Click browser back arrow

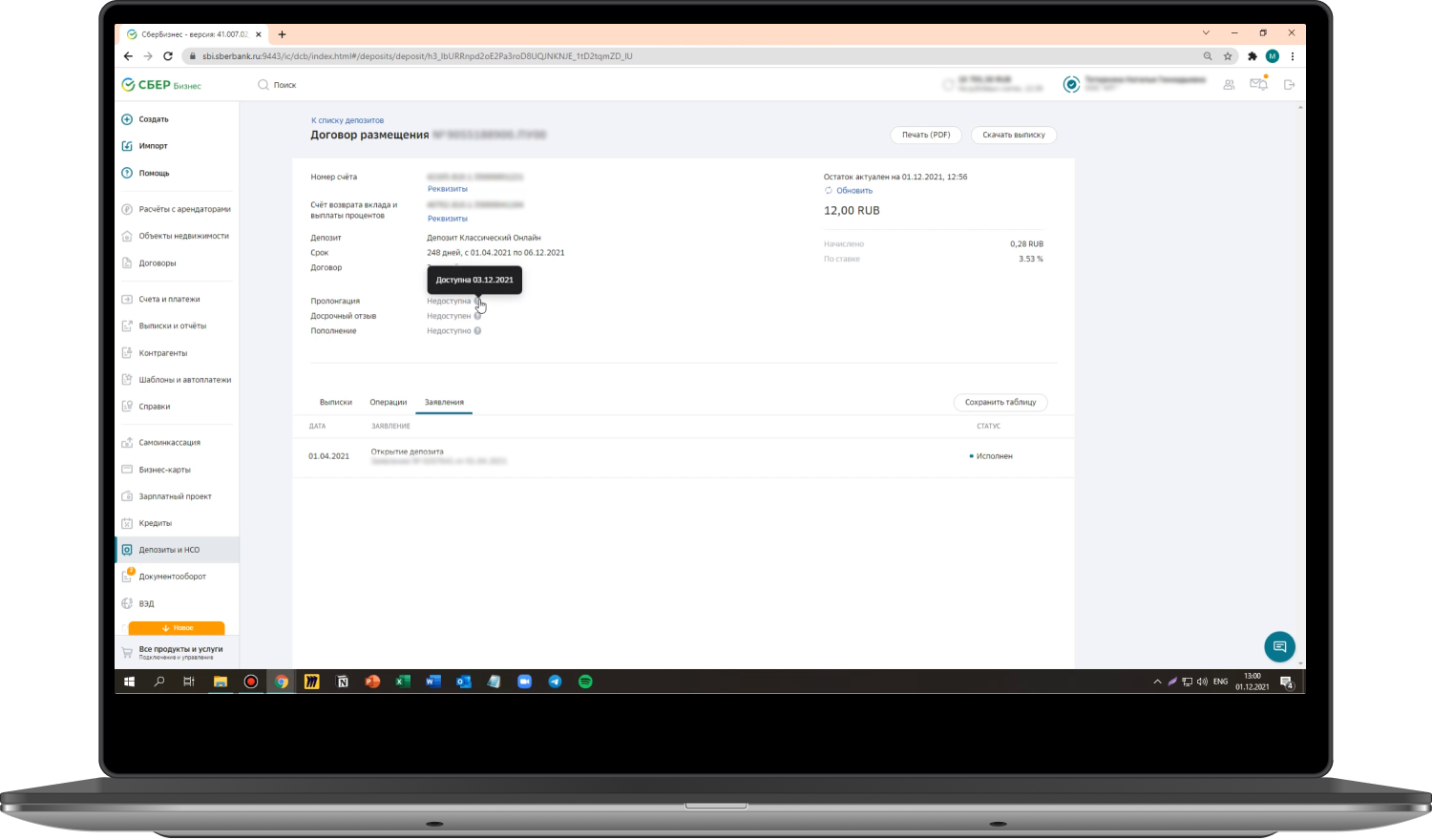[128, 56]
